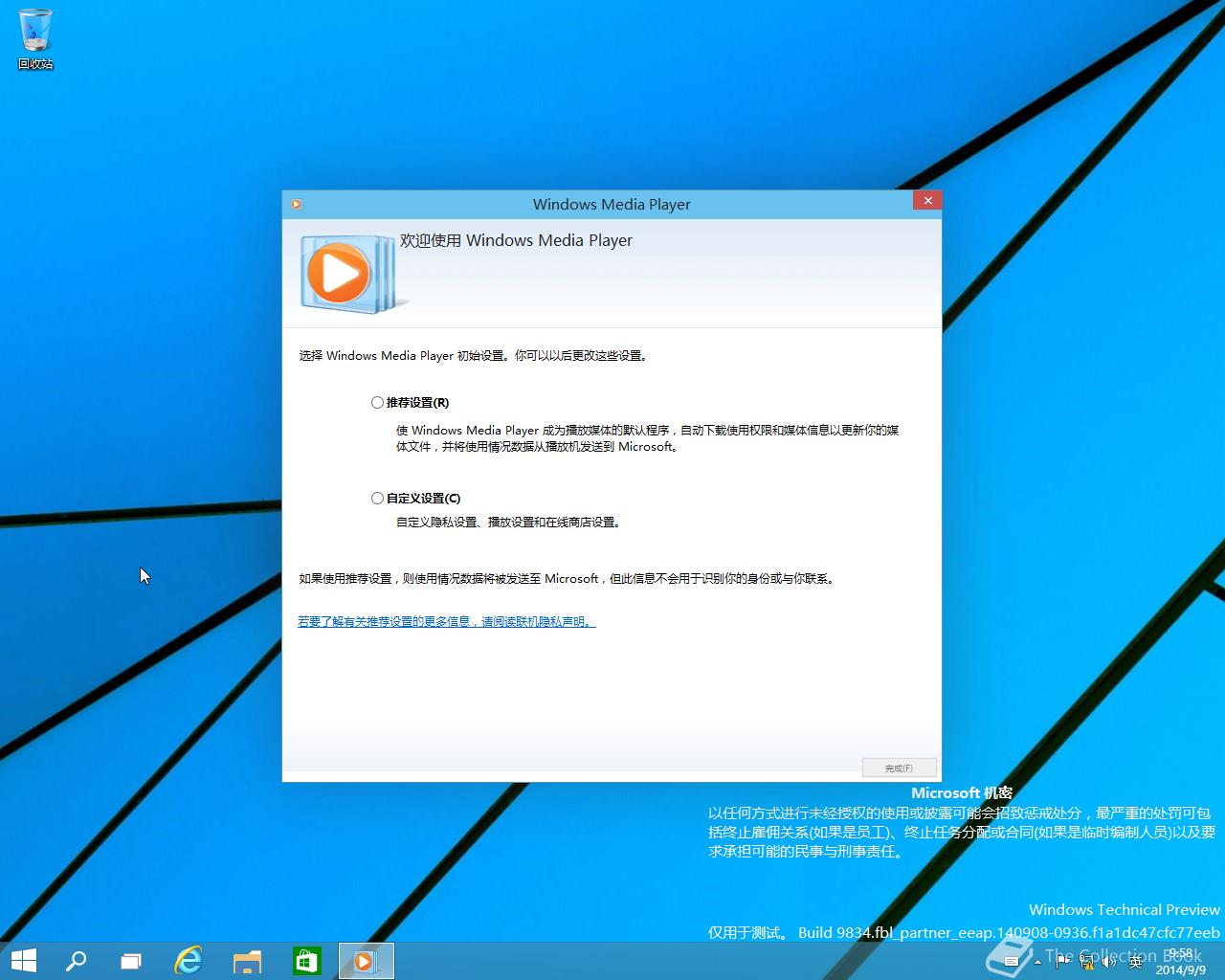Click the Windows Media Player title bar icon
1225x980 pixels.
pos(297,204)
